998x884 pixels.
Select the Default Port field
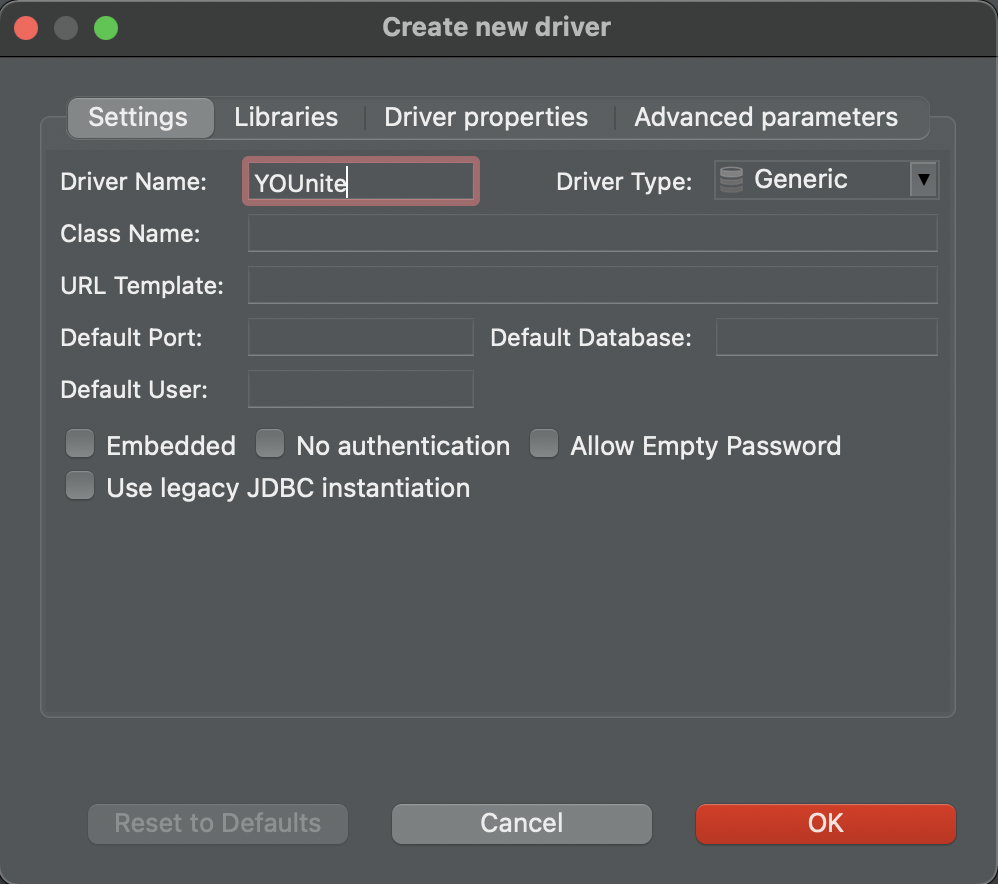[360, 338]
